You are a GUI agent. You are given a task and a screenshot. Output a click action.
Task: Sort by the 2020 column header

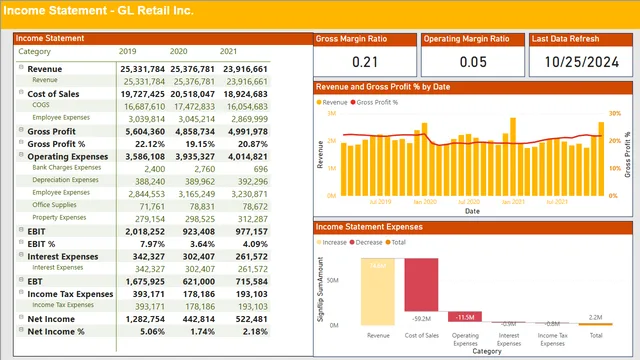(x=178, y=51)
